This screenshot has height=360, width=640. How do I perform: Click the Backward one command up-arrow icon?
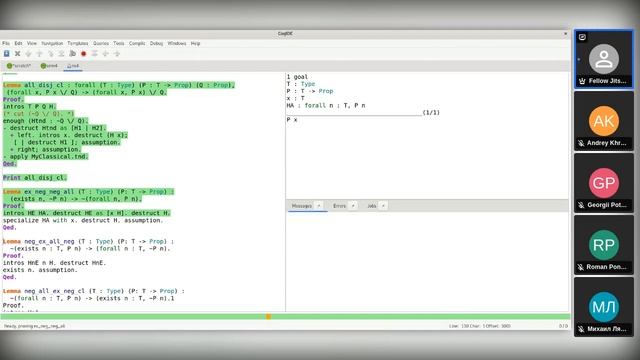pyautogui.click(x=40, y=53)
